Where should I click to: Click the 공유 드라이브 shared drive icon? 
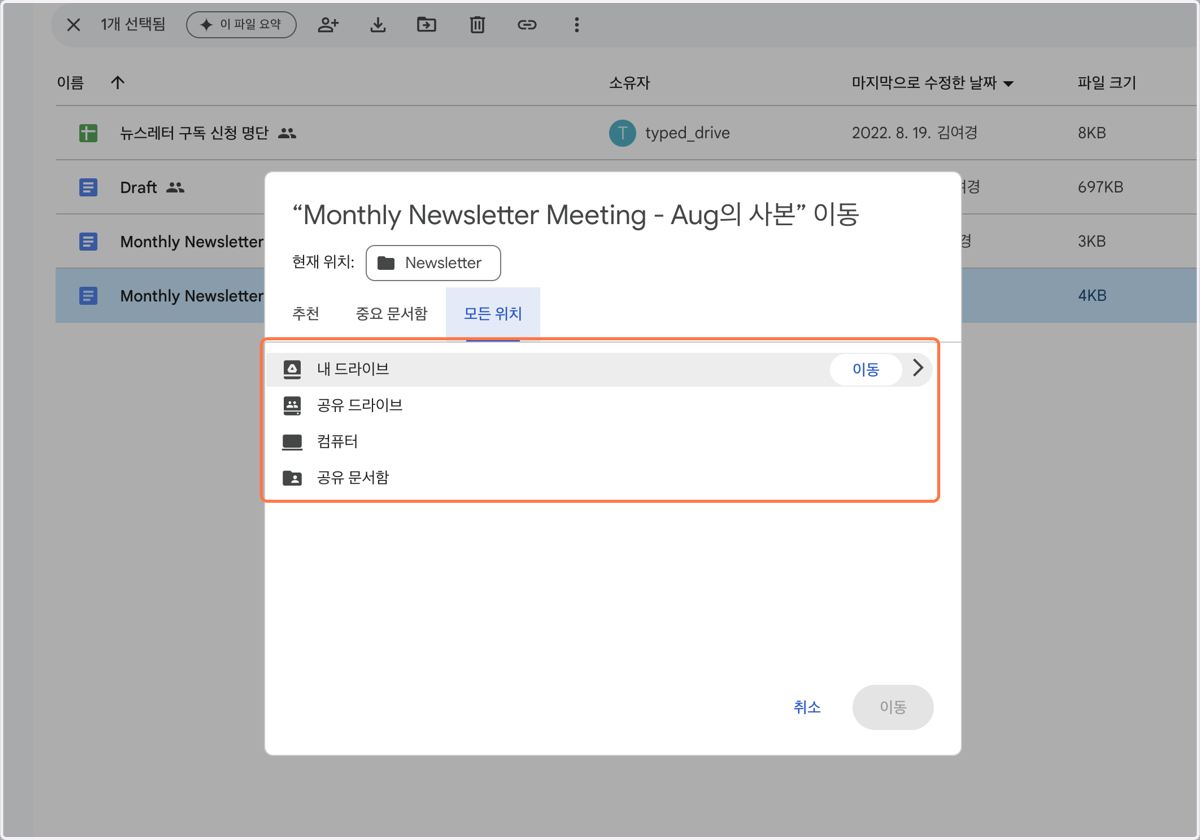tap(292, 405)
